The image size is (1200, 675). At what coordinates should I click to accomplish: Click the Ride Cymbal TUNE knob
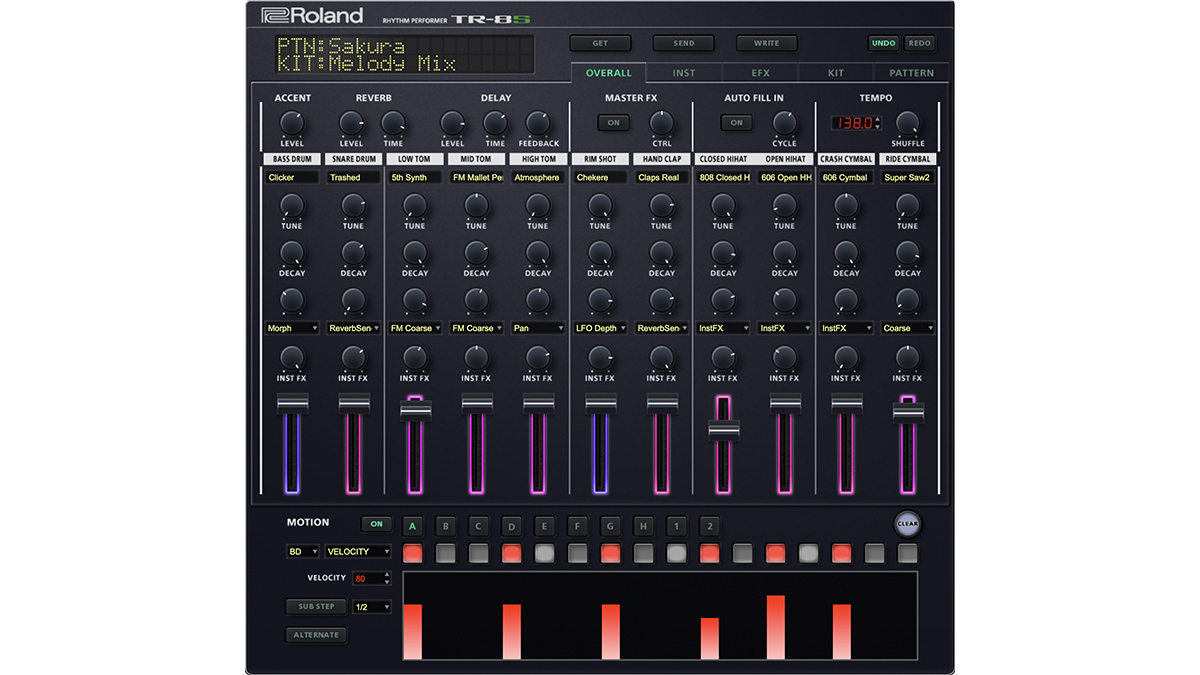coord(908,206)
